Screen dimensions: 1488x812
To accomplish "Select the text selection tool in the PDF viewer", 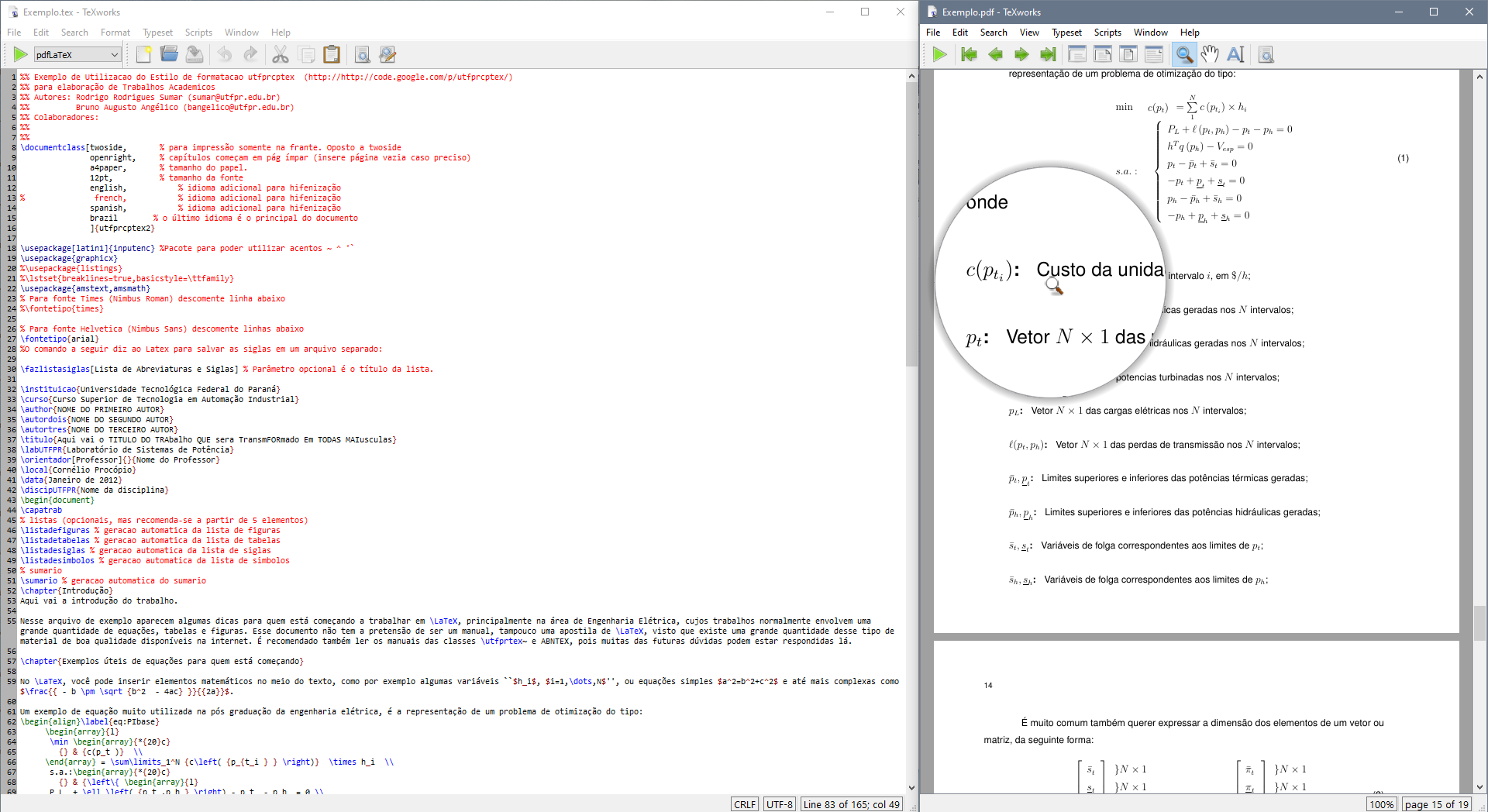I will click(x=1235, y=54).
